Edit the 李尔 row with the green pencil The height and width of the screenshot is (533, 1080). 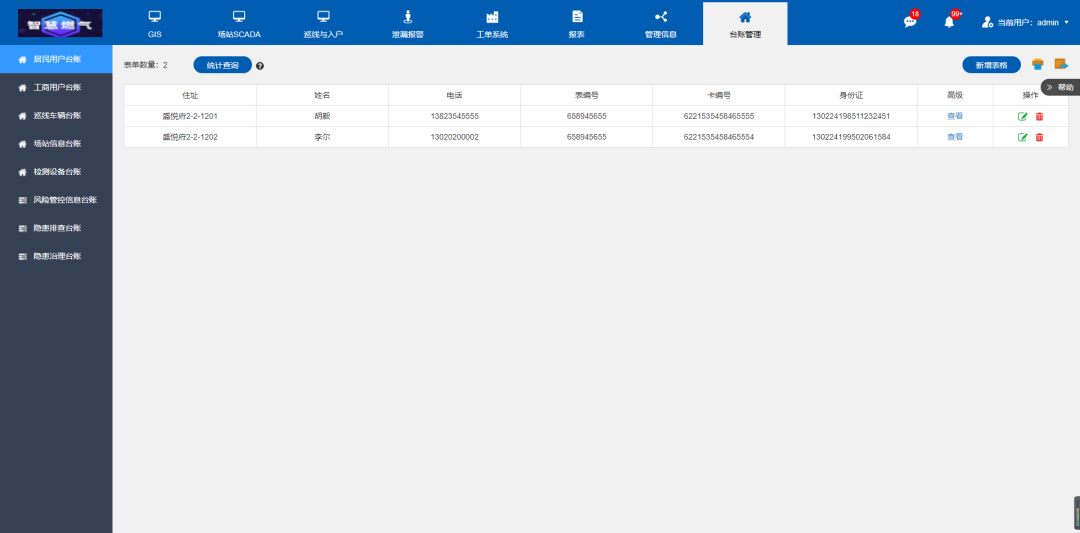(x=1023, y=137)
